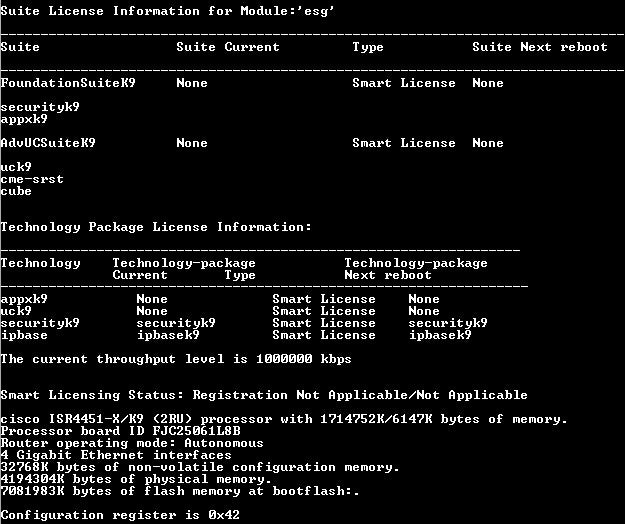Image resolution: width=625 pixels, height=524 pixels.
Task: Click "Smart License" in AdvUCSuiteK9 row
Action: 403,142
